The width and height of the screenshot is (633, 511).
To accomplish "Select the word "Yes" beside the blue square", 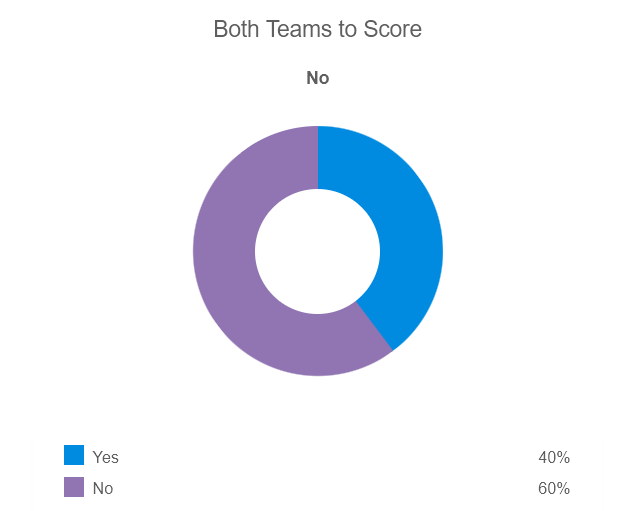I will tap(105, 457).
